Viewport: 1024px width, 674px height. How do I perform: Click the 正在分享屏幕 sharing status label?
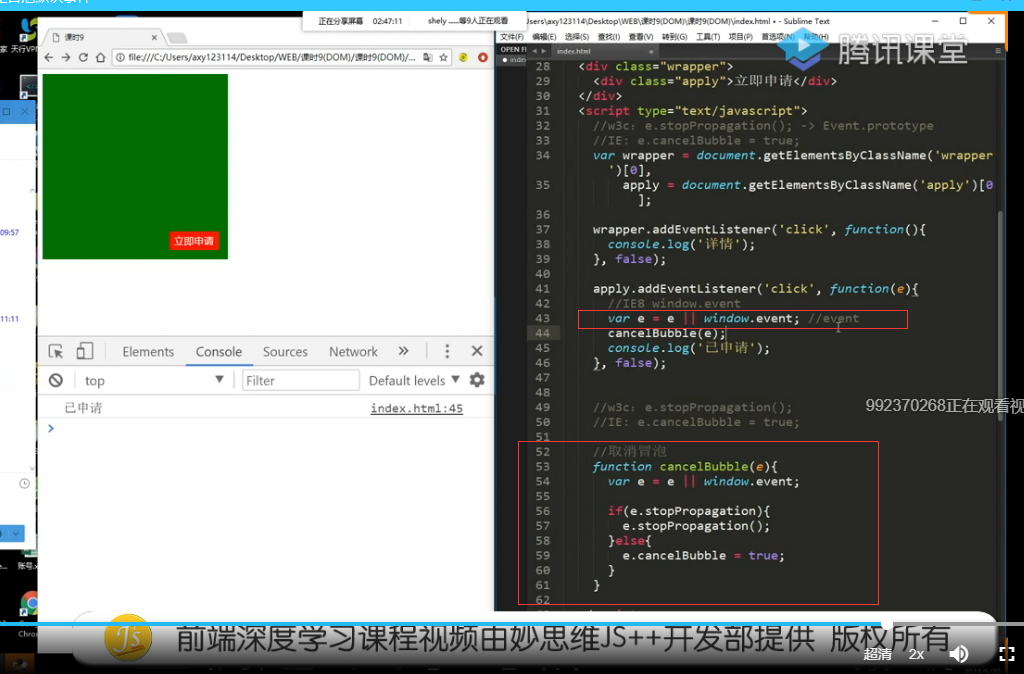340,21
